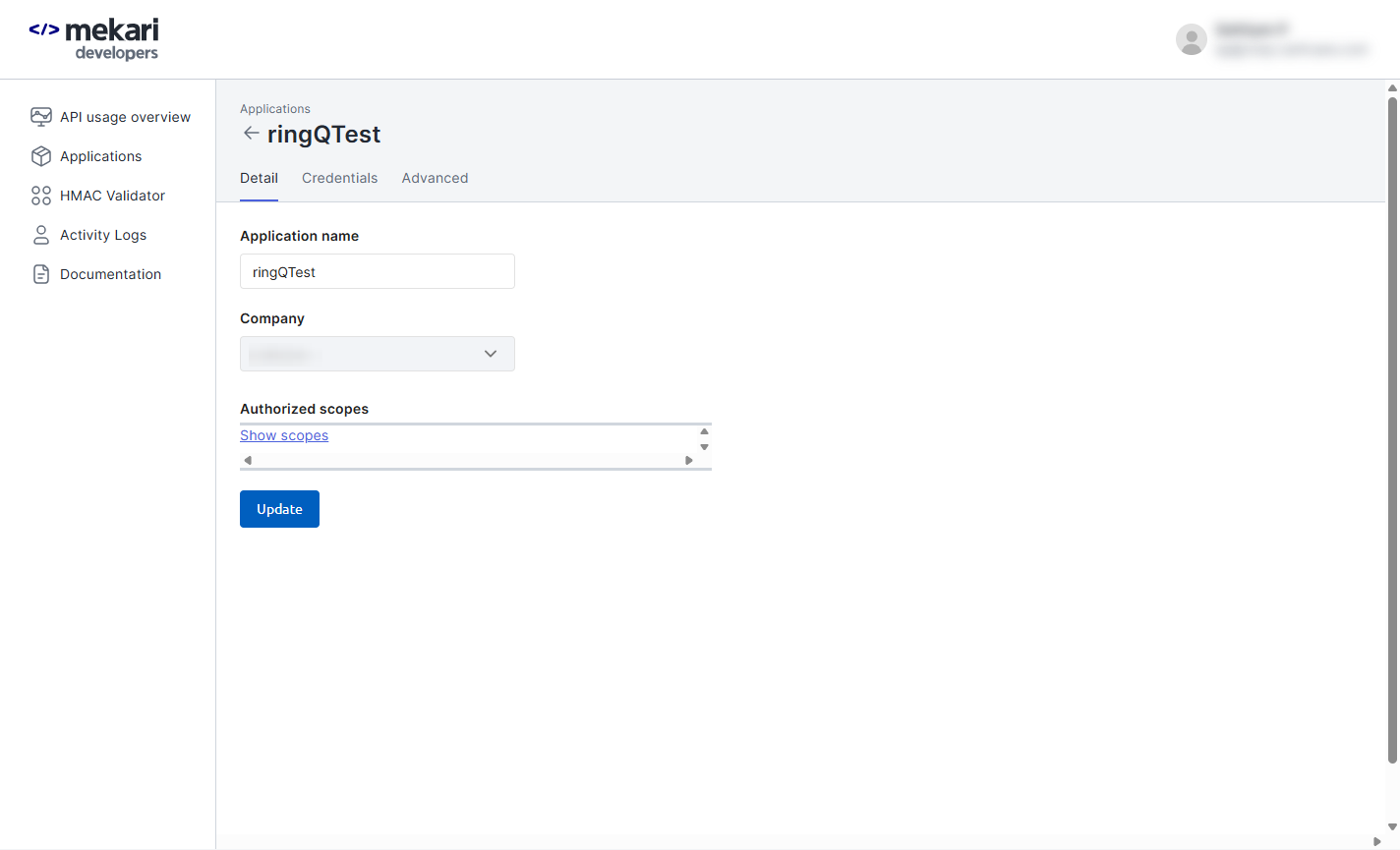Click the main page vertical scrollbar thumb
The height and width of the screenshot is (850, 1400).
click(1392, 429)
